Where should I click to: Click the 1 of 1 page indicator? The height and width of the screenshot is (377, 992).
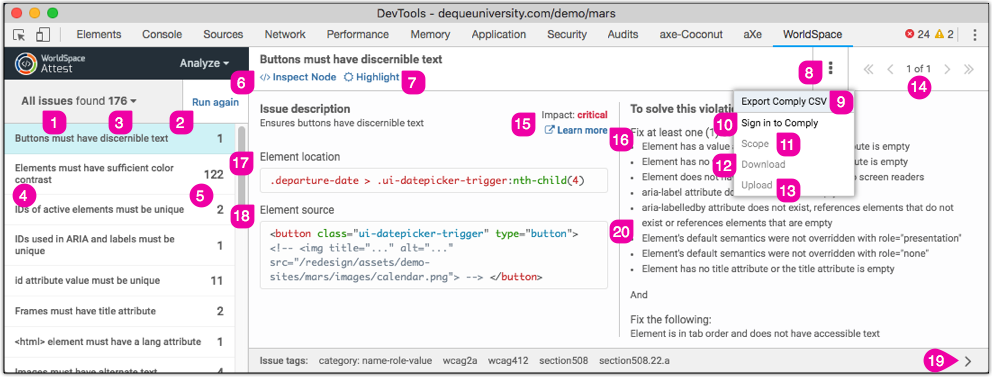pos(919,69)
